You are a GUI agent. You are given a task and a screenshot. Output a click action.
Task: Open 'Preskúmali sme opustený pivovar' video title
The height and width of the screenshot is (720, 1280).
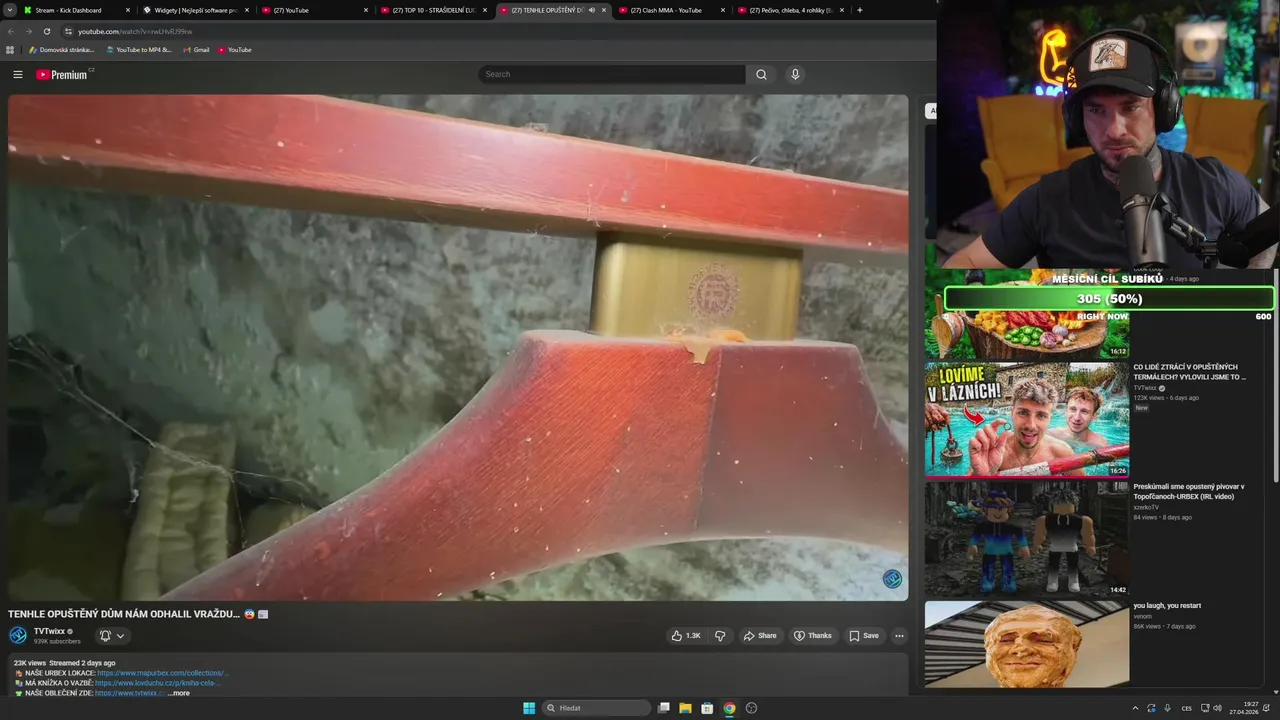tap(1188, 491)
